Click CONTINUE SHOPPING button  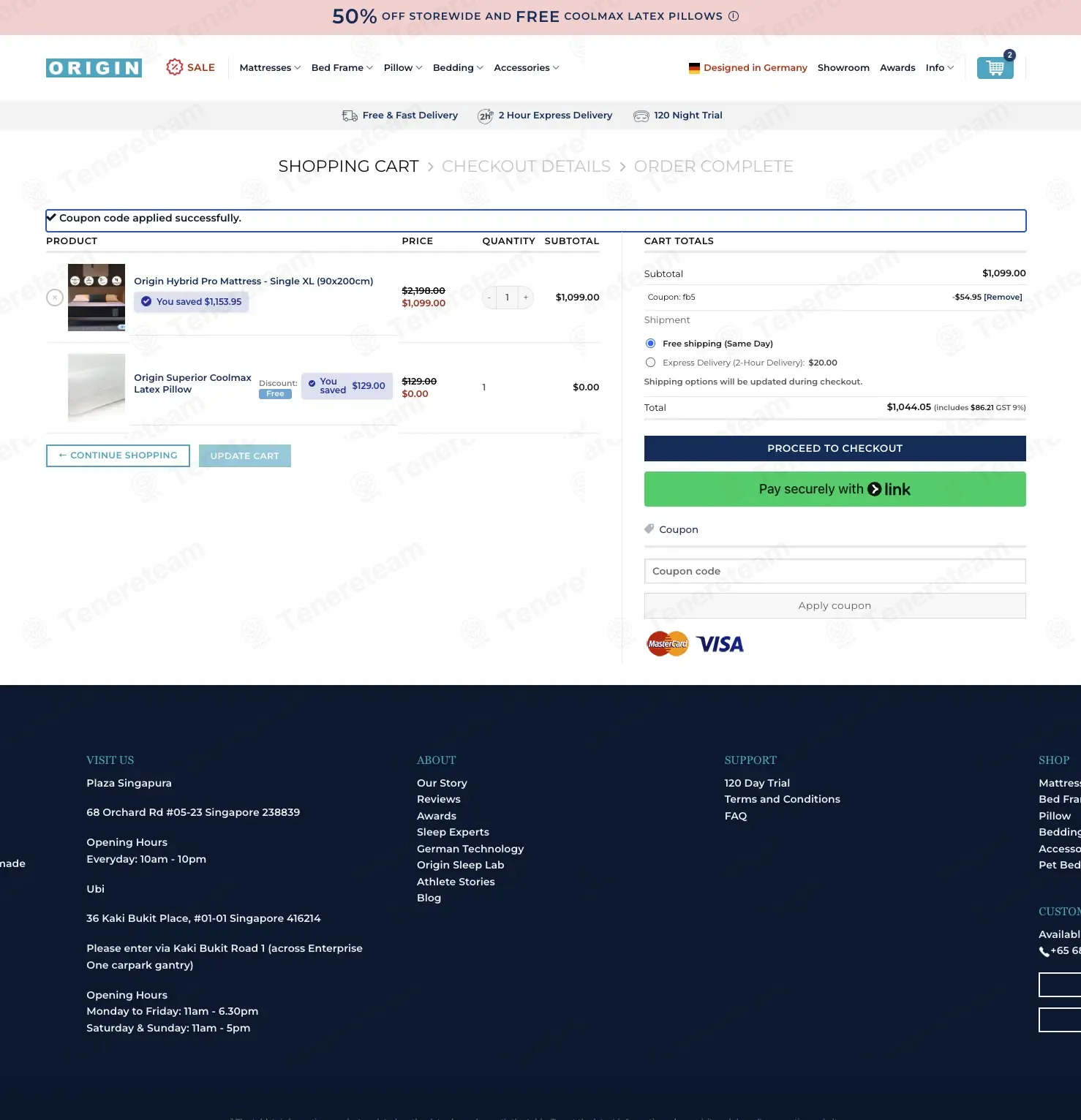[x=118, y=455]
